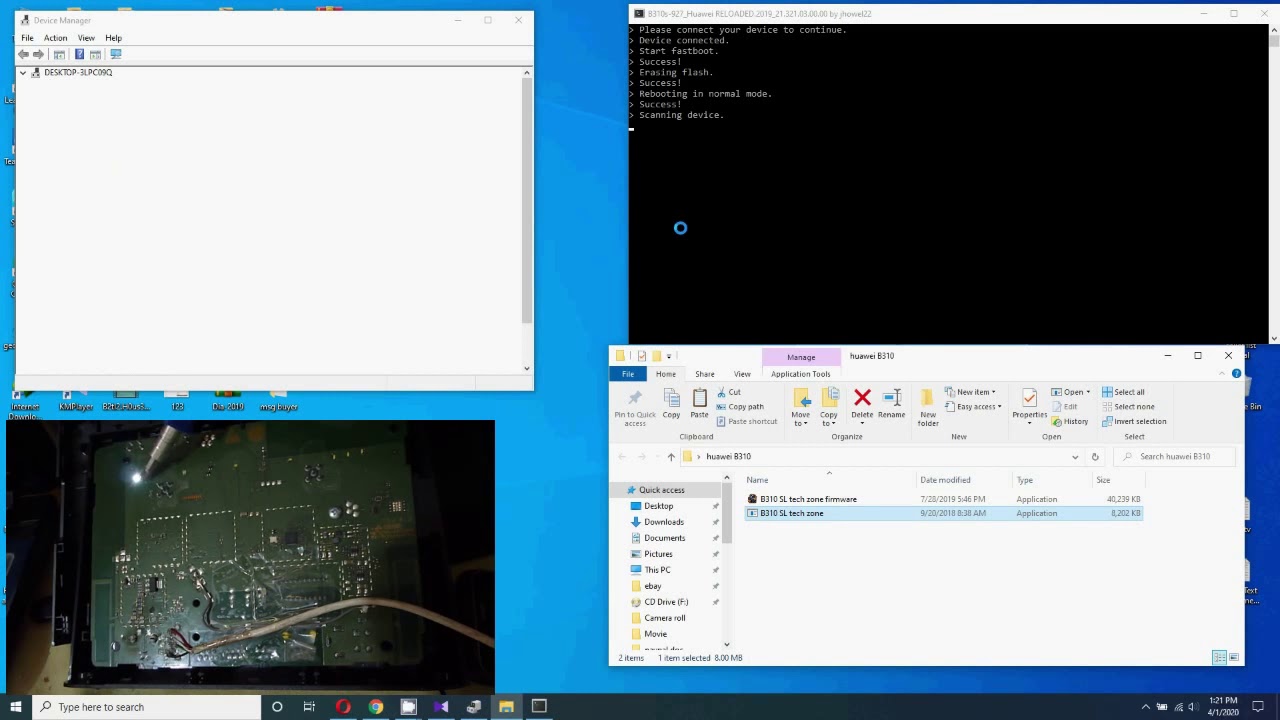
Task: Click the Help icon in Device Manager toolbar
Action: [x=79, y=54]
